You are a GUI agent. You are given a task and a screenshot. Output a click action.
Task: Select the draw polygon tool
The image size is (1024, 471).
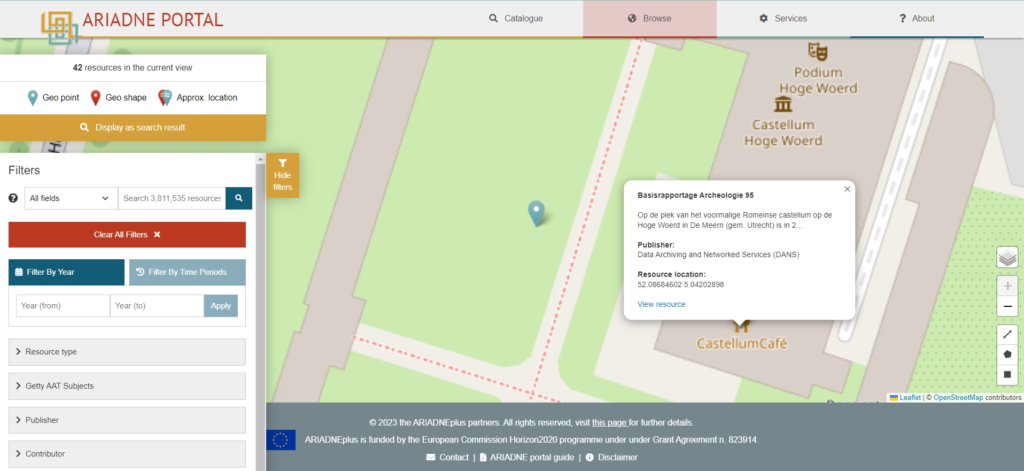(1007, 354)
